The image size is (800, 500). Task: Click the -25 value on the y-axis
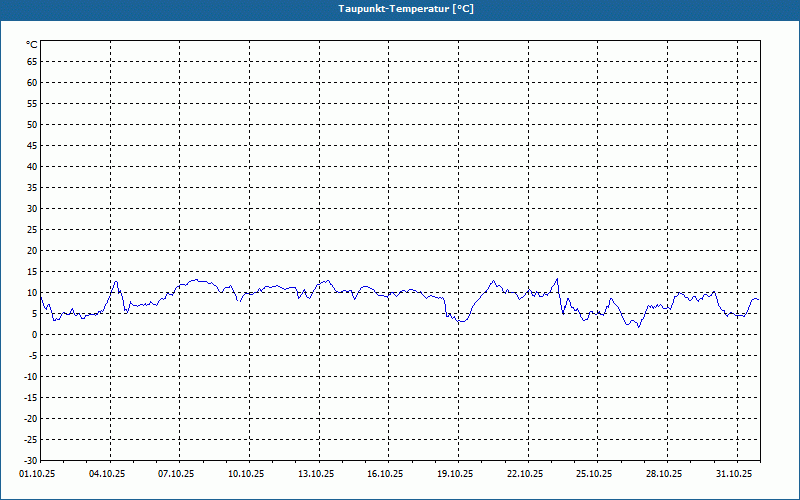[31, 440]
